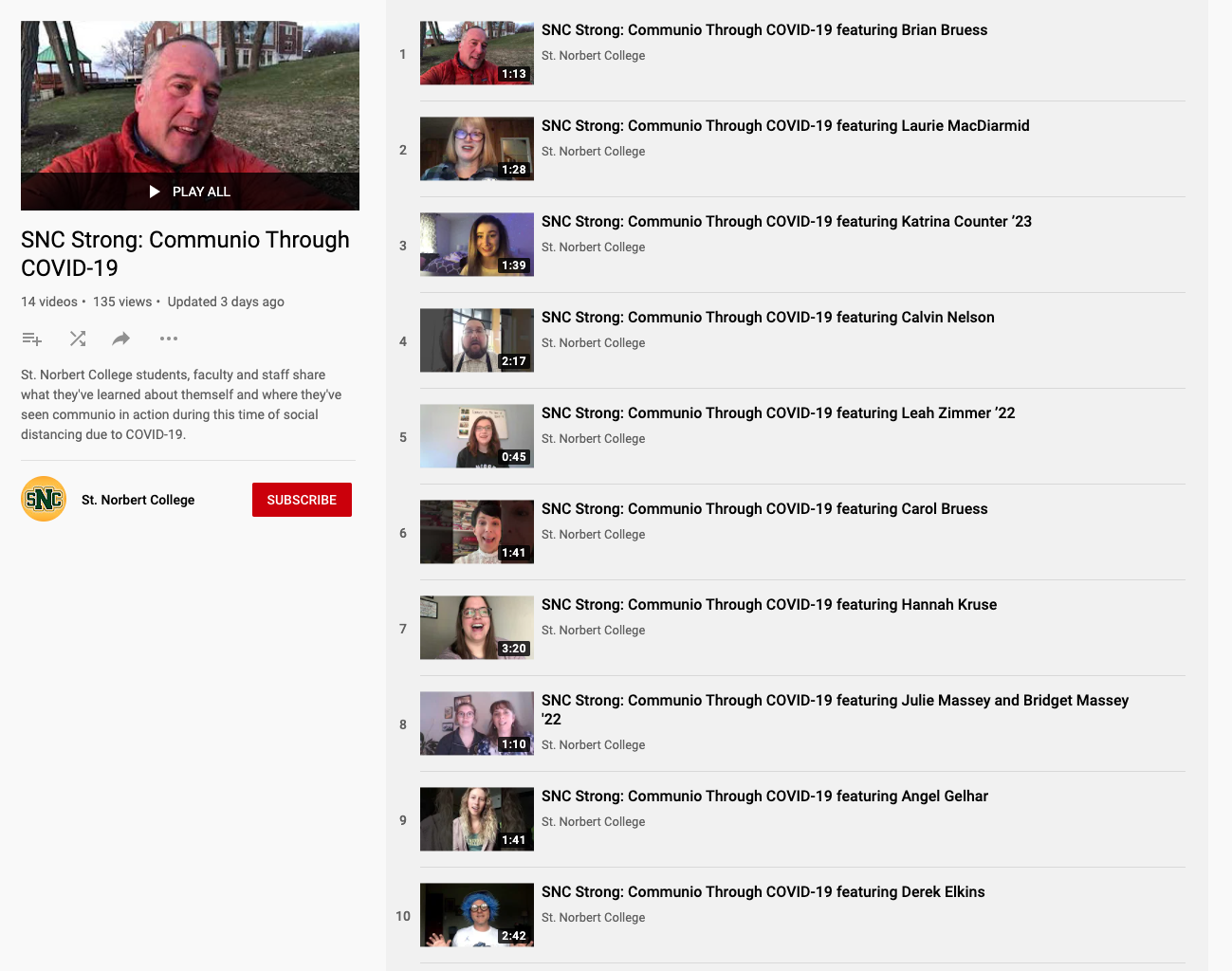
Task: Open the Laurie MacDiarmid video thumbnail
Action: click(x=477, y=149)
